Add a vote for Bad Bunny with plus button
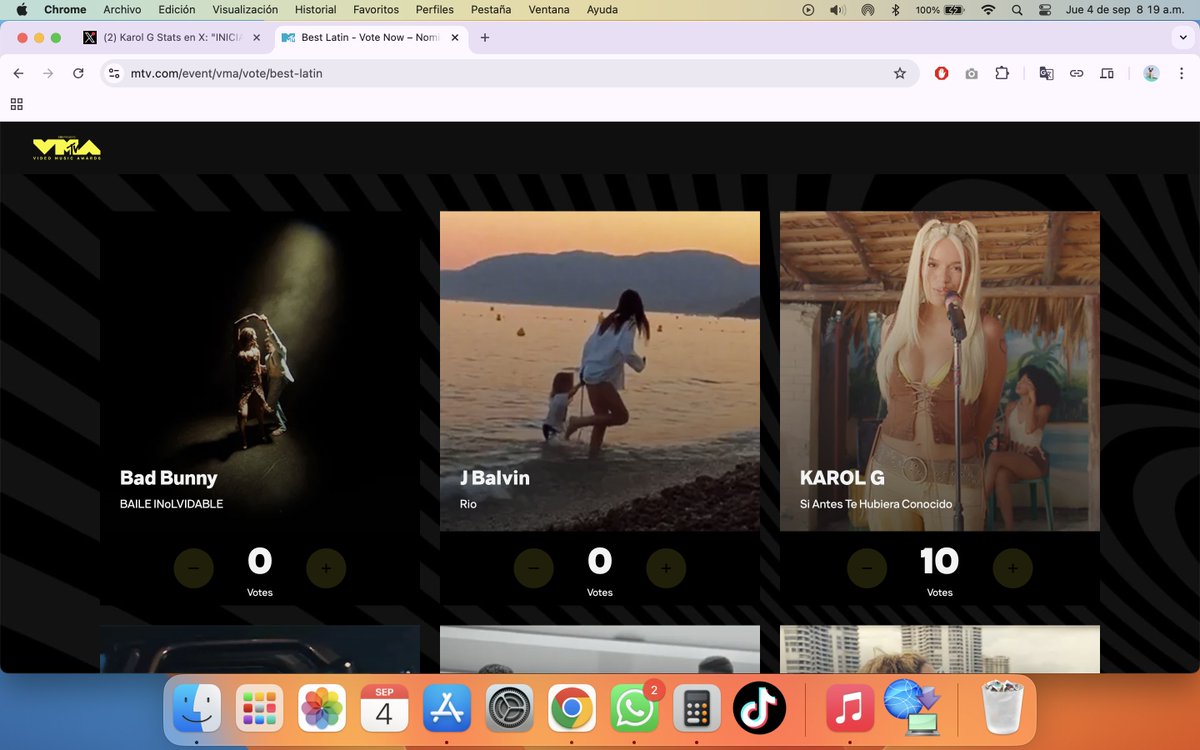 click(326, 568)
